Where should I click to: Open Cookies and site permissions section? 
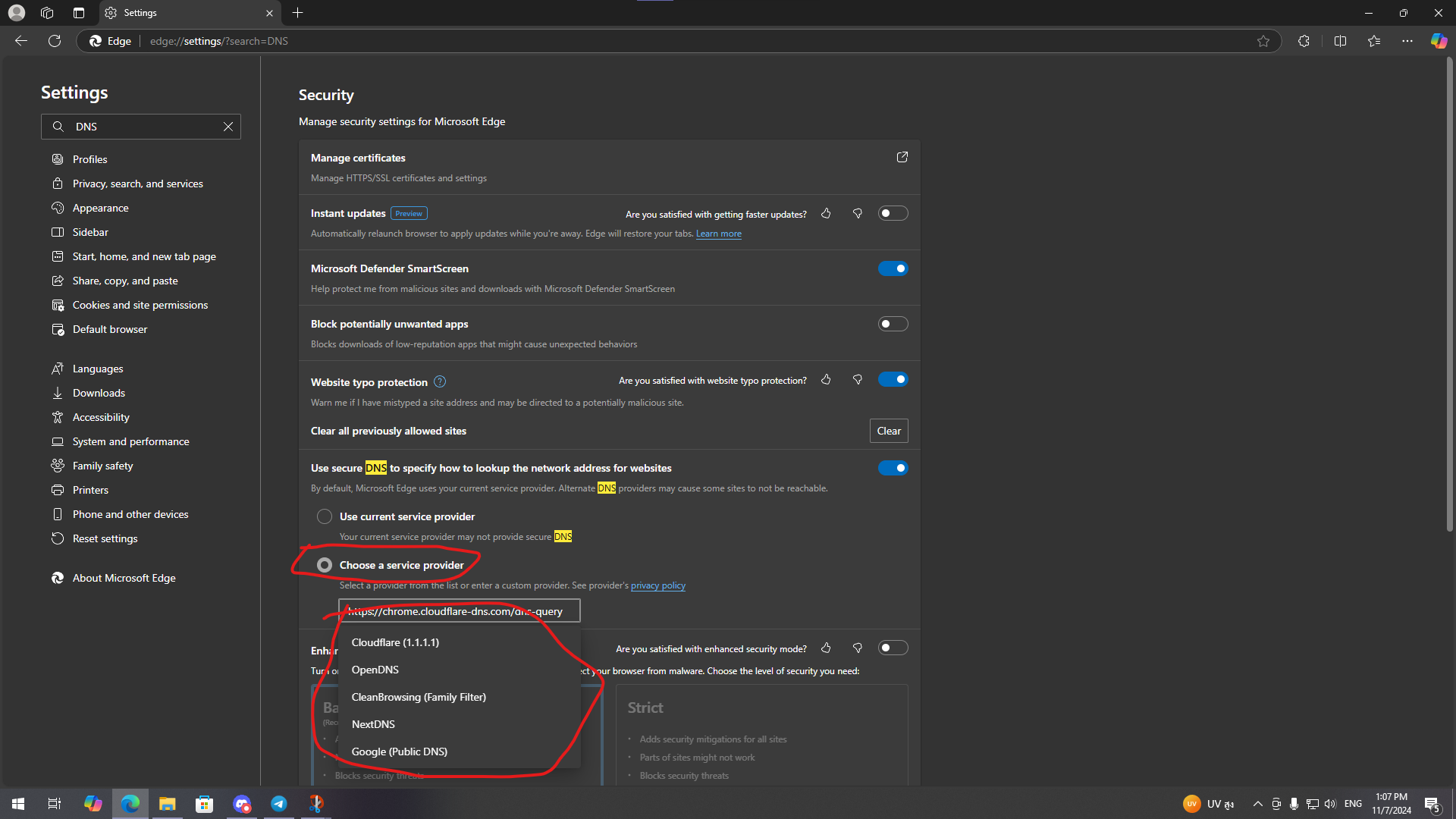coord(142,305)
